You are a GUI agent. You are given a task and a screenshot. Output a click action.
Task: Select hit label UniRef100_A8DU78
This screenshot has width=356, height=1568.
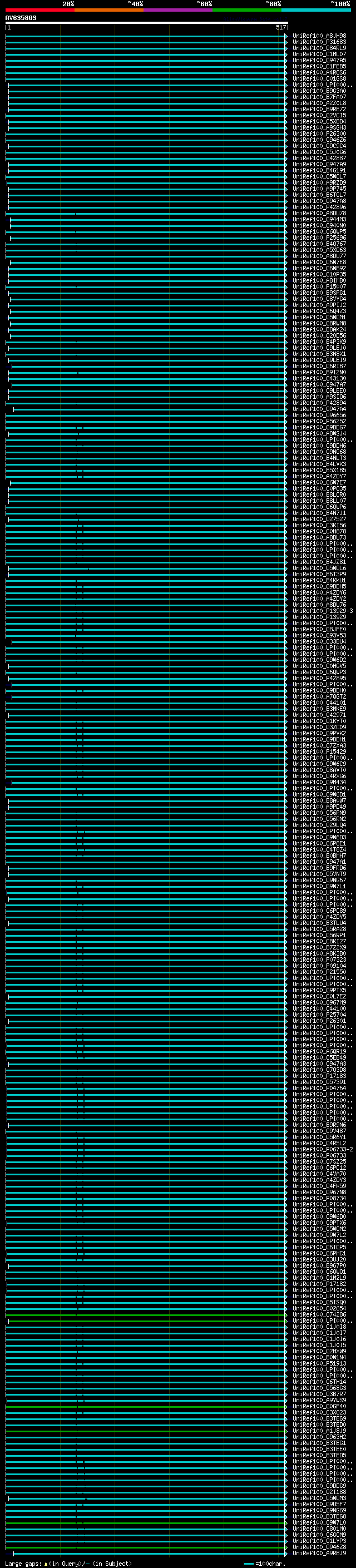tap(319, 213)
